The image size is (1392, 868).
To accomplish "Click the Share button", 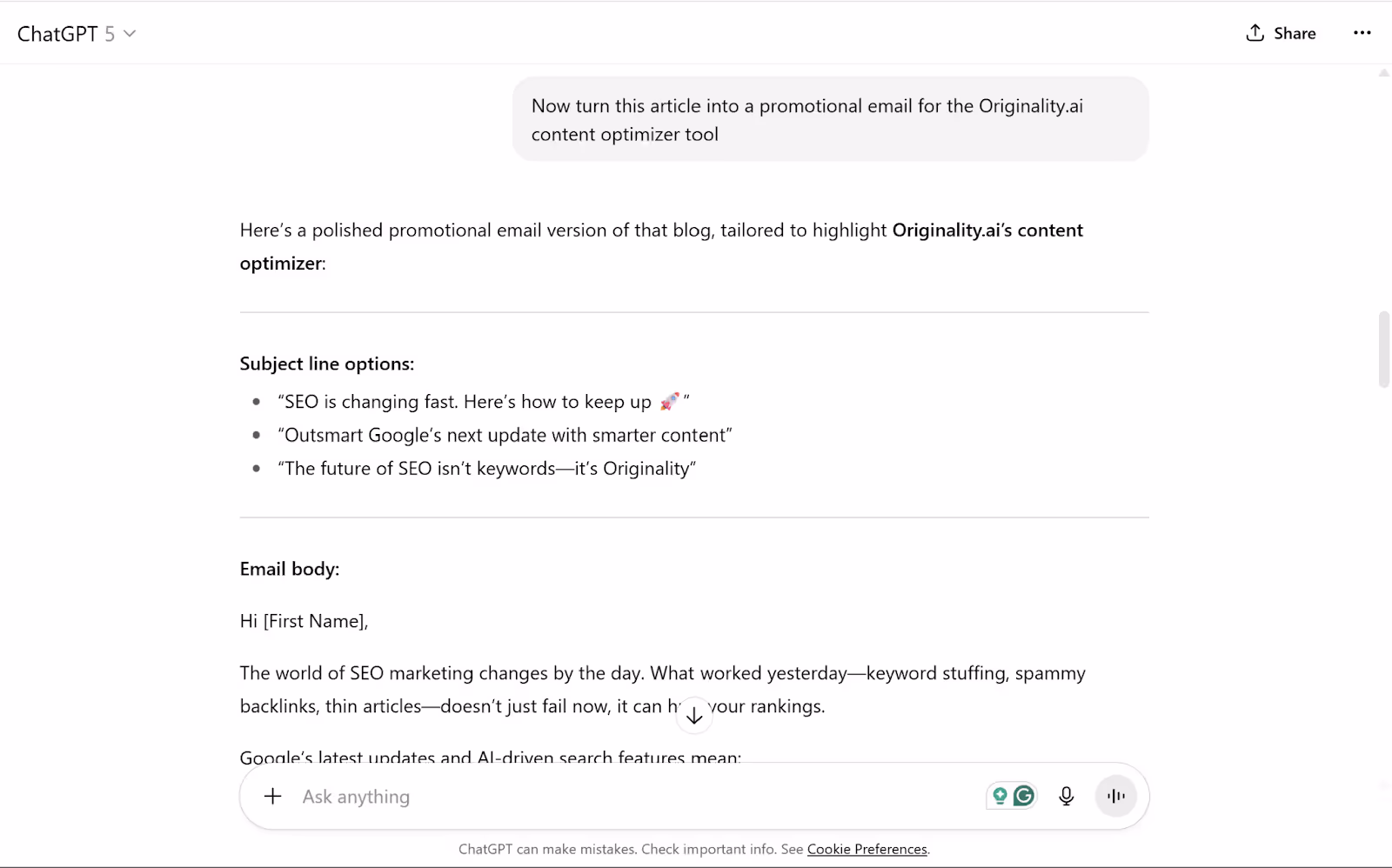I will point(1281,32).
